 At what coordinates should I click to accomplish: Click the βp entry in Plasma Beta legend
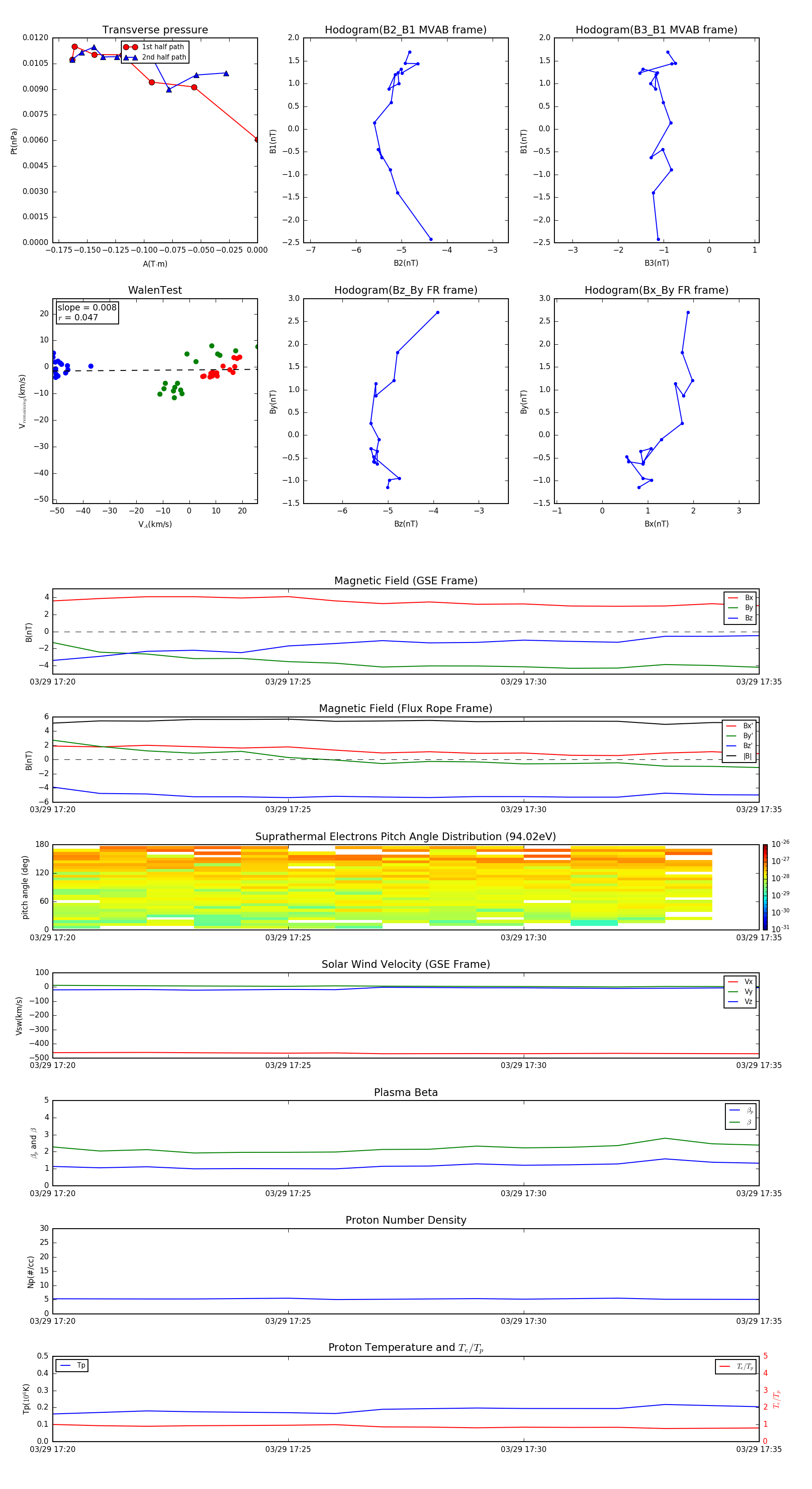coord(741,1110)
